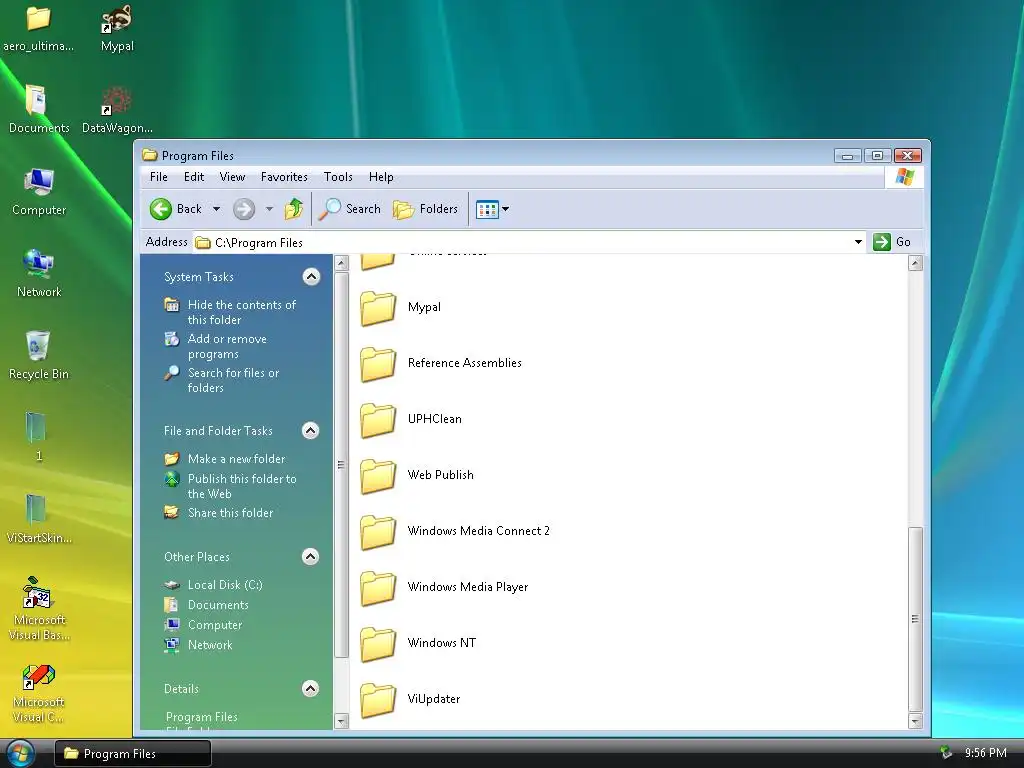Collapse the Details section
The height and width of the screenshot is (768, 1024).
[x=311, y=688]
